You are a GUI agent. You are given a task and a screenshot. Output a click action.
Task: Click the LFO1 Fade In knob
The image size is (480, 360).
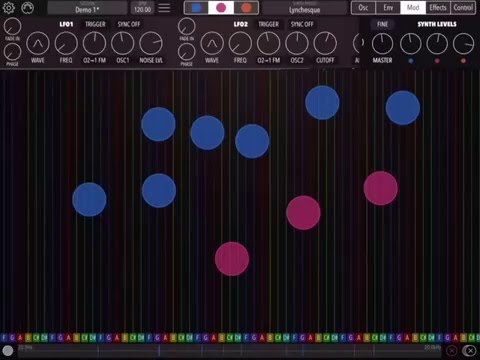(13, 26)
